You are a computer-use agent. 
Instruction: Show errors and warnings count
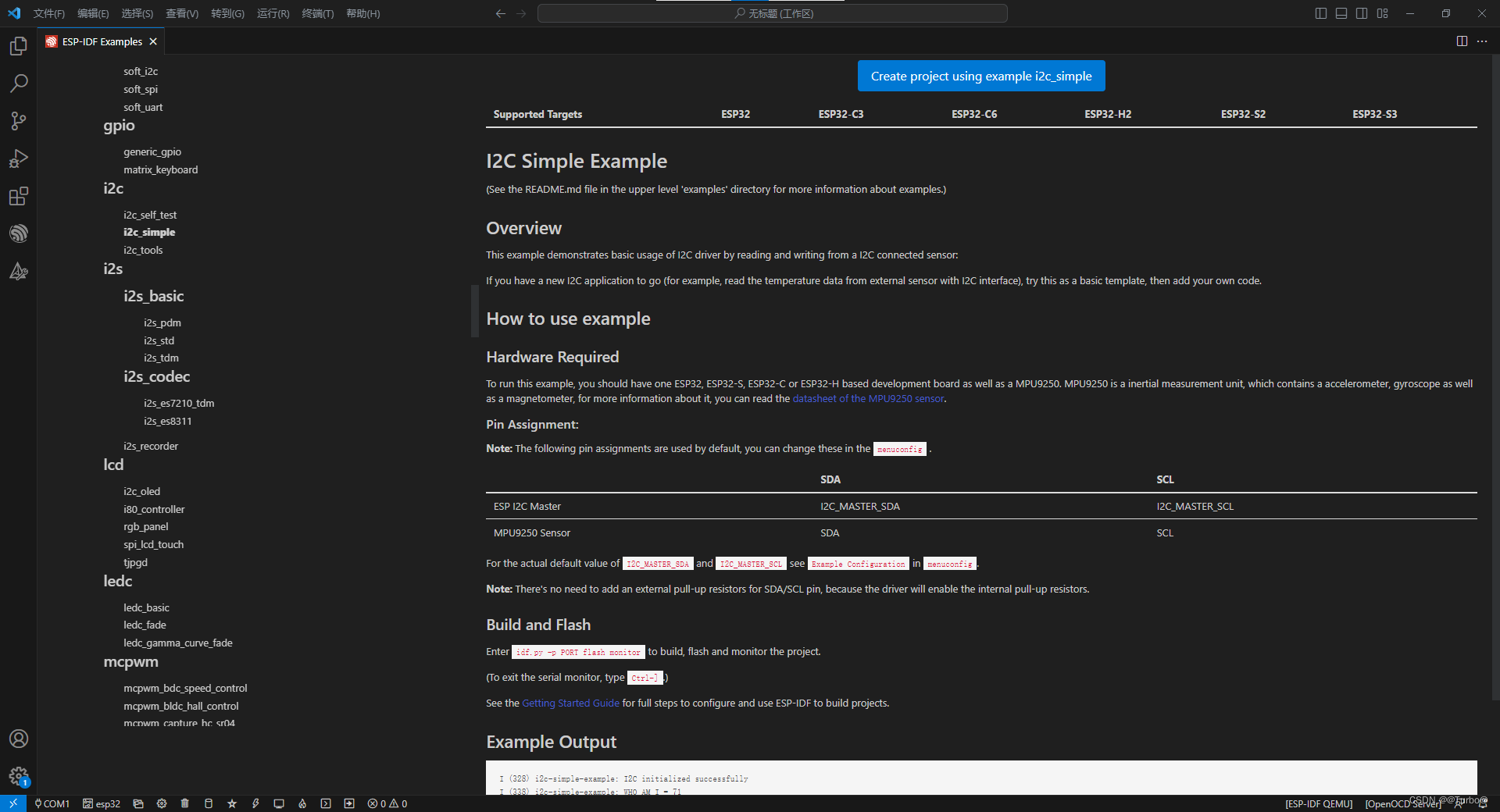pyautogui.click(x=387, y=803)
